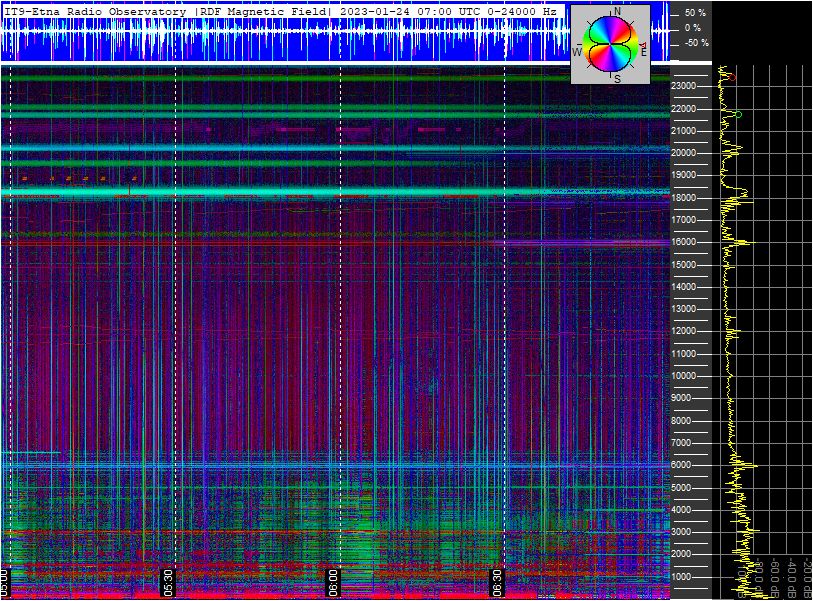Image resolution: width=813 pixels, height=601 pixels.
Task: Click the S letter below the compass
Action: click(617, 78)
